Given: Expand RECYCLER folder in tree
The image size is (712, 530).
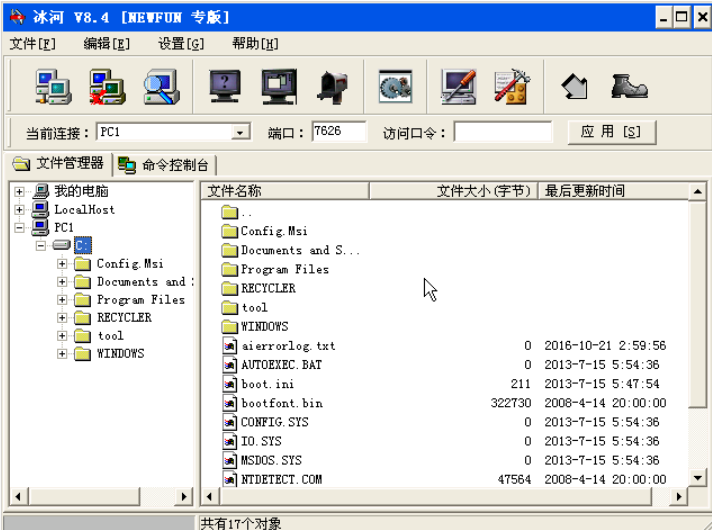Looking at the screenshot, I should point(62,317).
